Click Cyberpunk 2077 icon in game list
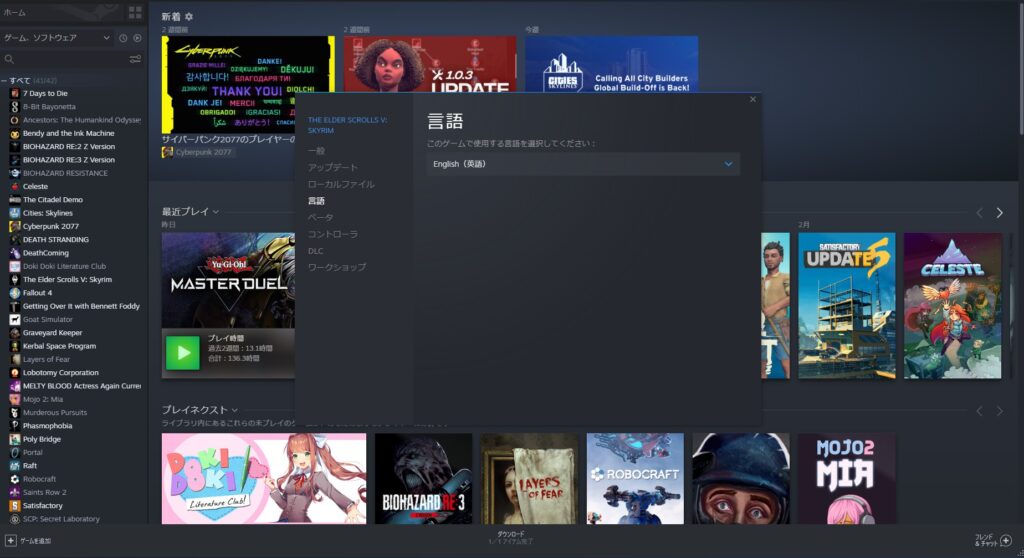 point(14,226)
